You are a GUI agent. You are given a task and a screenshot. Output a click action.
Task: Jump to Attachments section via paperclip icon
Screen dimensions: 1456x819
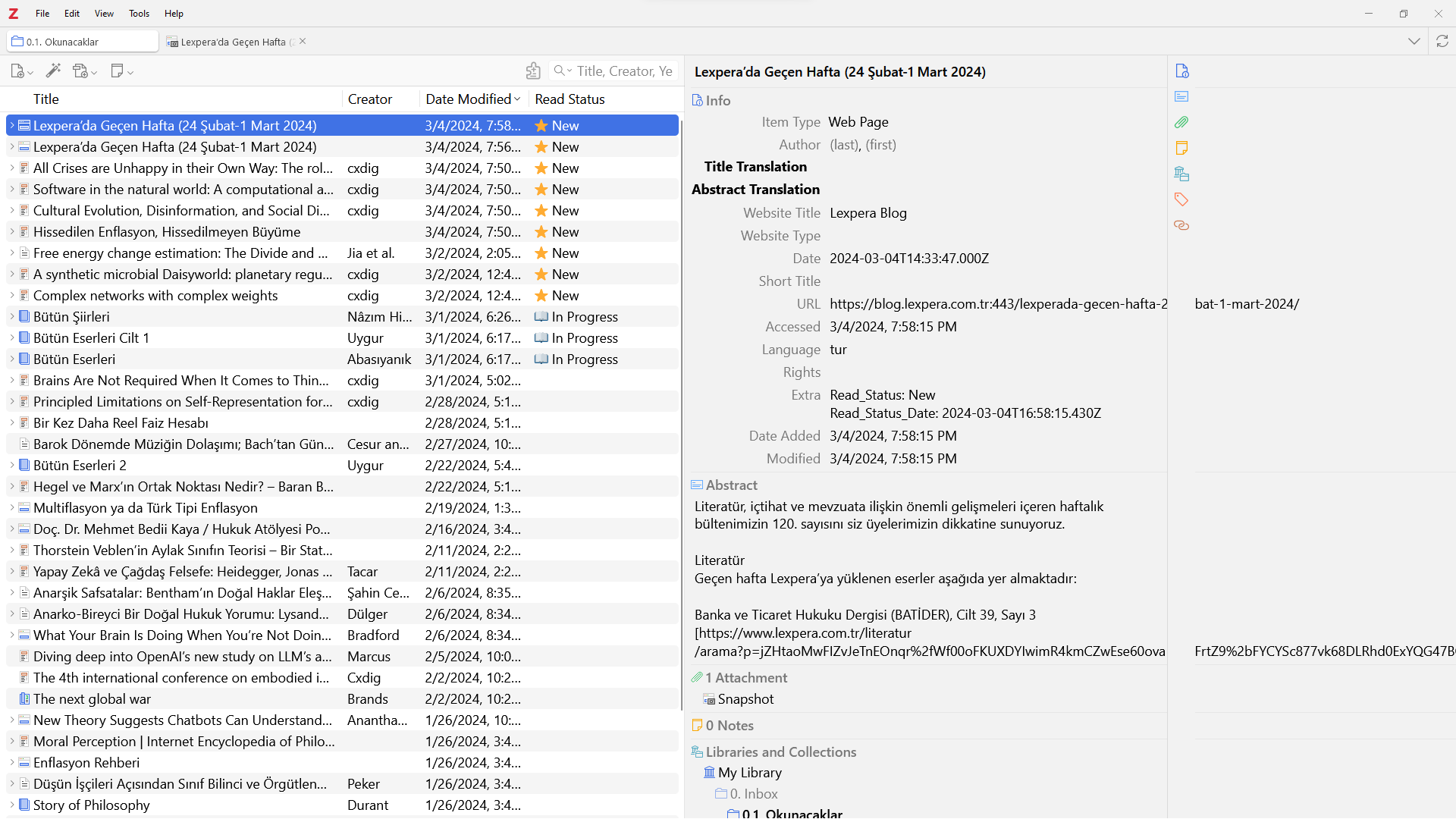pos(1181,122)
